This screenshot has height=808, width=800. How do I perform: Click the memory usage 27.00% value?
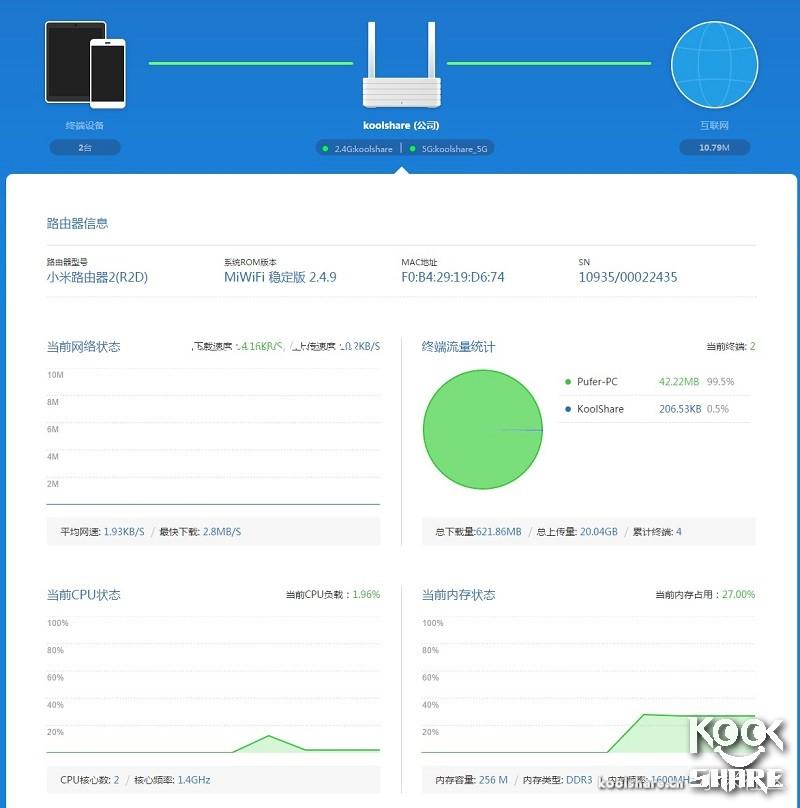(739, 595)
